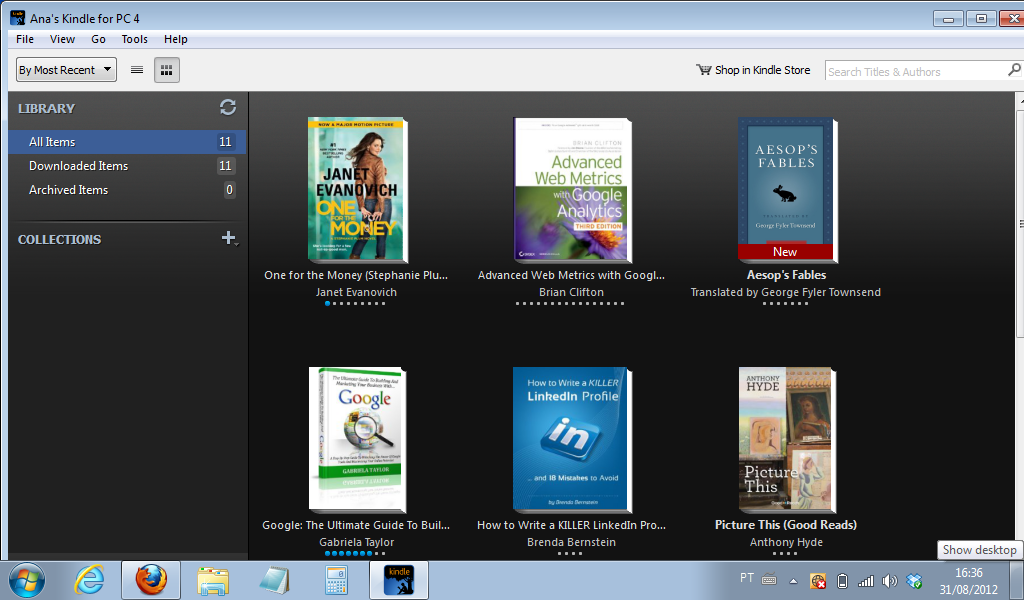Viewport: 1024px width, 600px height.
Task: Switch to grid view layout
Action: click(x=167, y=70)
